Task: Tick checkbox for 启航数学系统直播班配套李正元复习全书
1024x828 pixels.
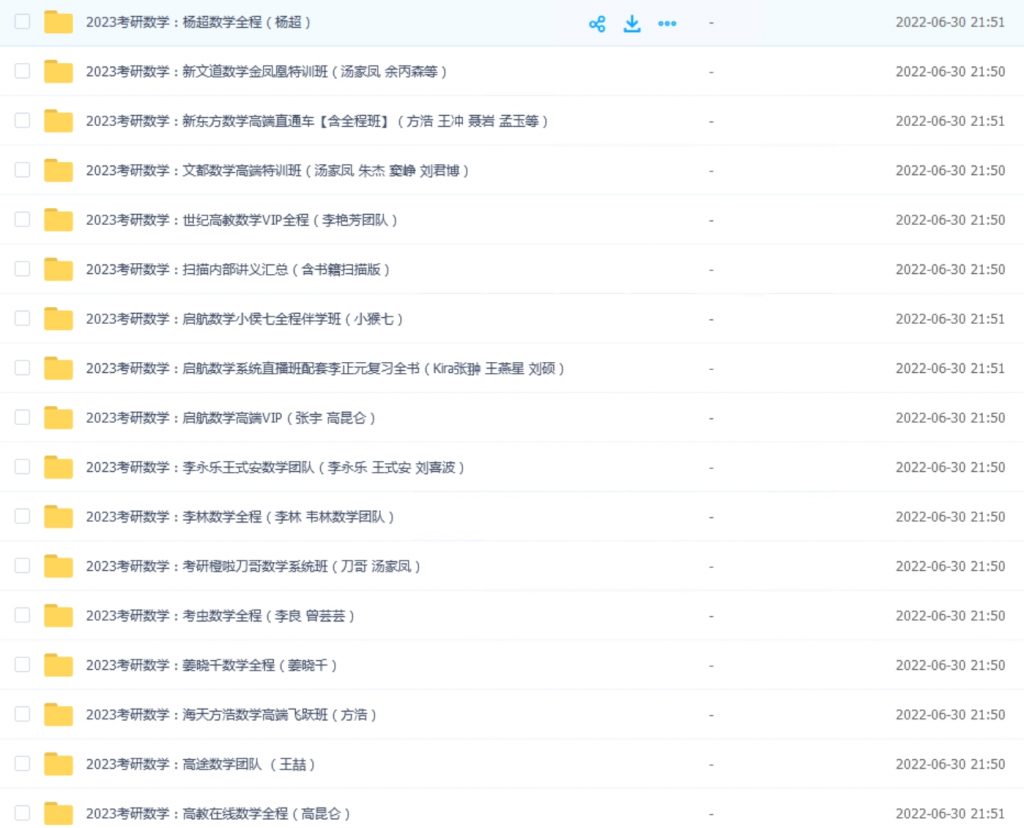Action: click(x=22, y=368)
